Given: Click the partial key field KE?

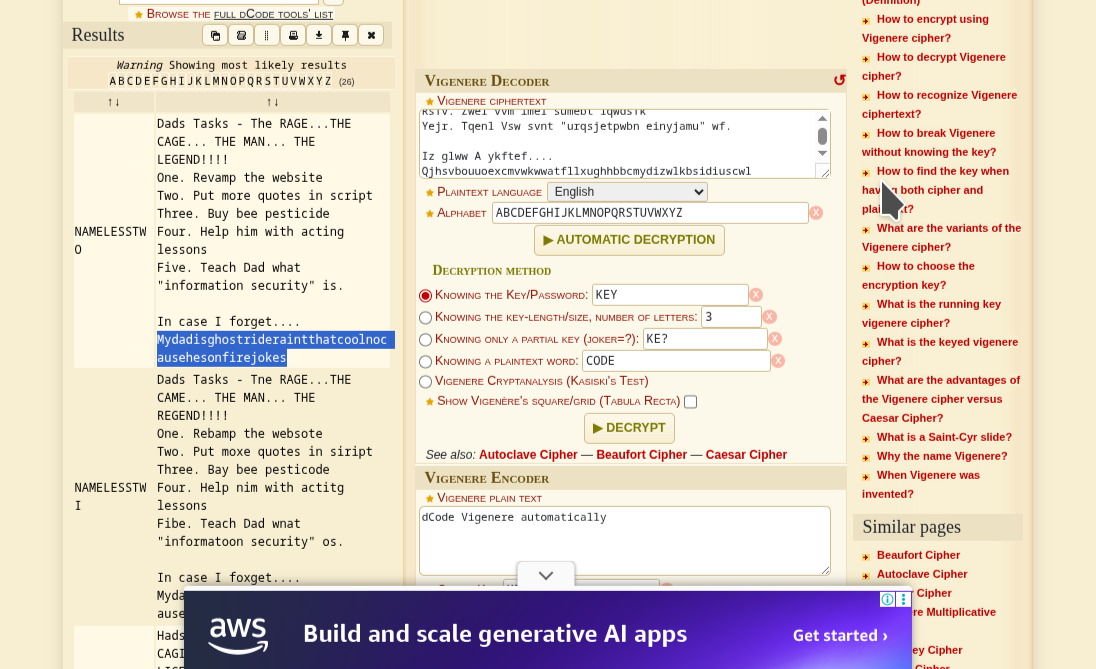Looking at the screenshot, I should pos(705,339).
